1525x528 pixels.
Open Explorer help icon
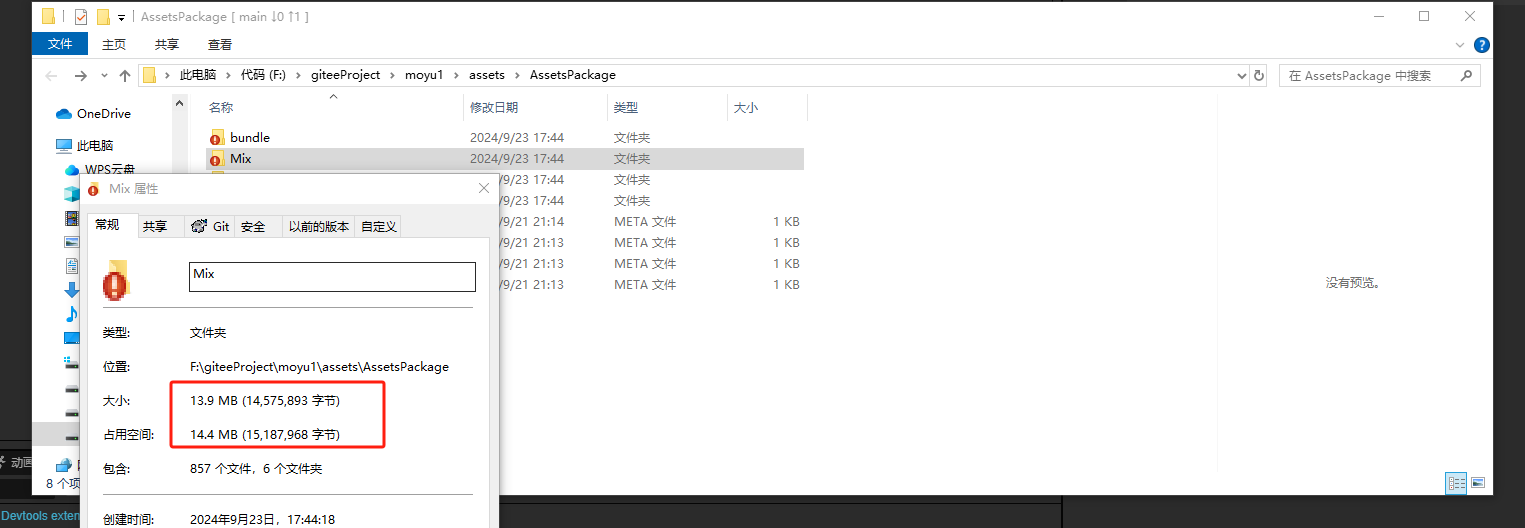coord(1482,45)
